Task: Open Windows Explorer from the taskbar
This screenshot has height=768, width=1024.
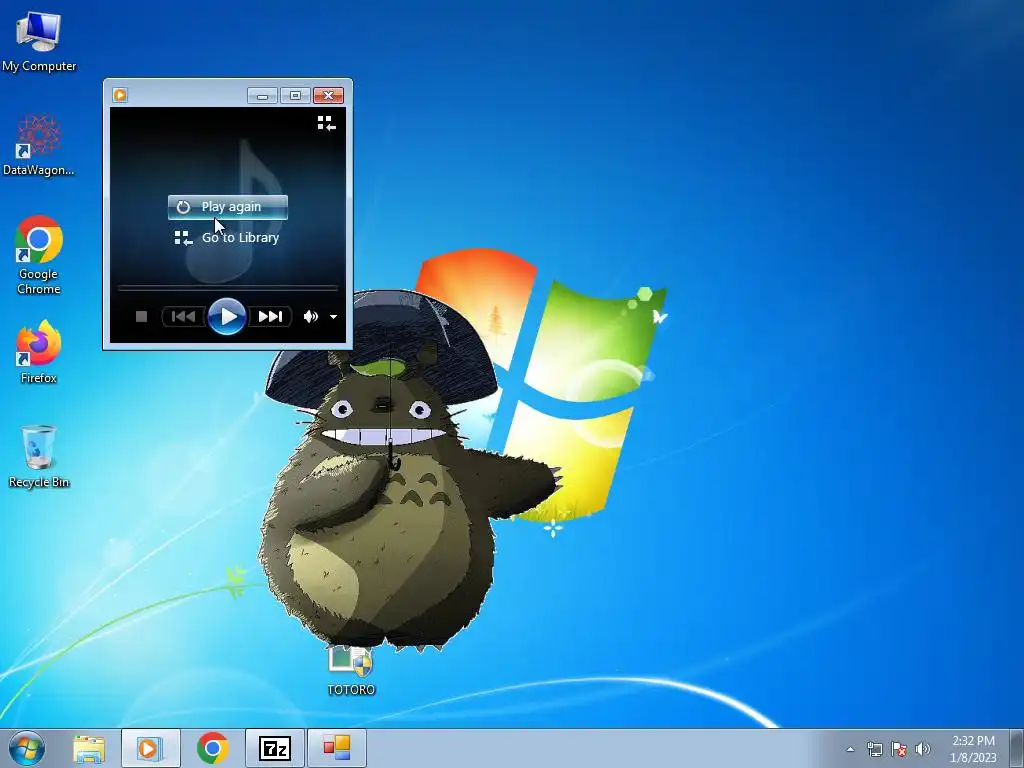Action: (89, 748)
